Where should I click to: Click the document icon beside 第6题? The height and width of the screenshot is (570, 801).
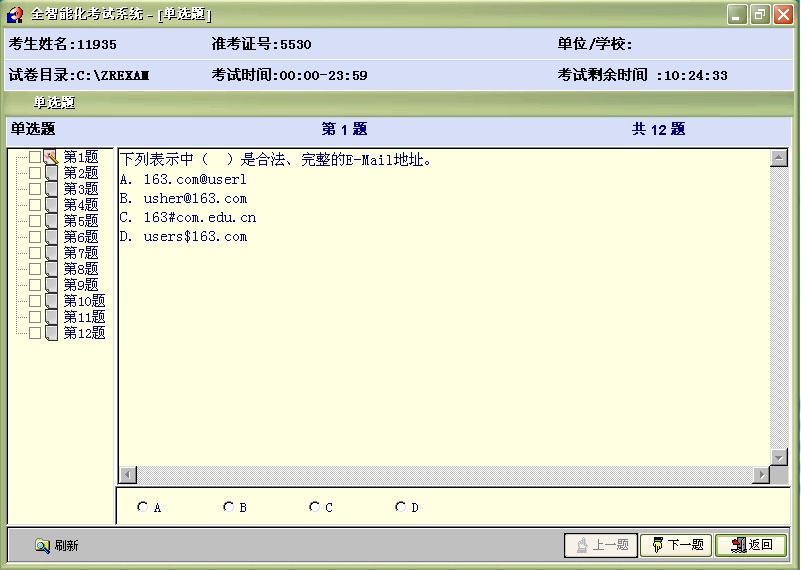pyautogui.click(x=51, y=237)
